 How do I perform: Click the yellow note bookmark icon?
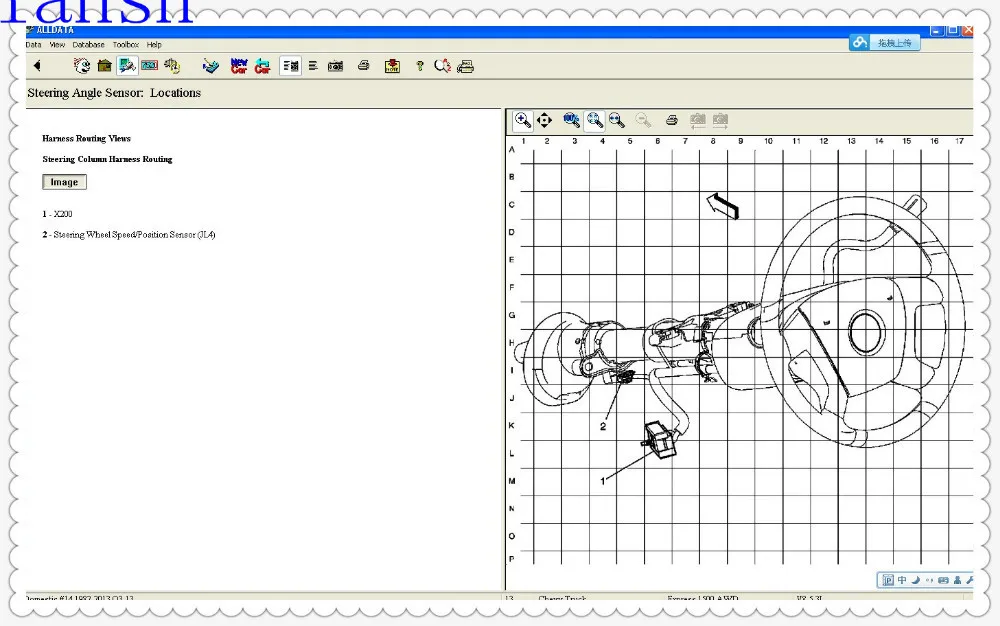pos(392,66)
